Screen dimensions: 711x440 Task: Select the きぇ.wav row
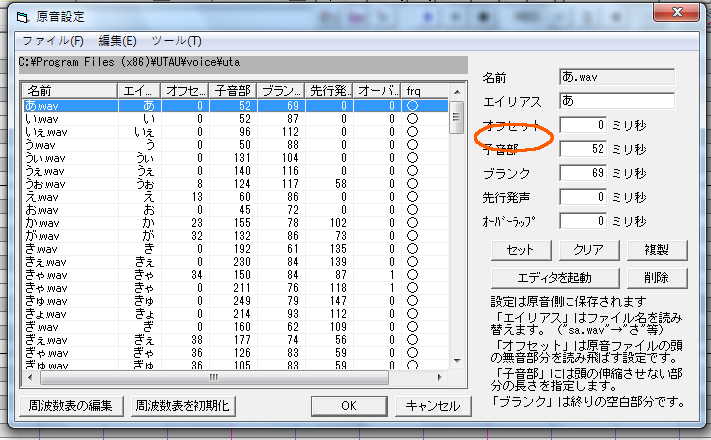(235, 262)
